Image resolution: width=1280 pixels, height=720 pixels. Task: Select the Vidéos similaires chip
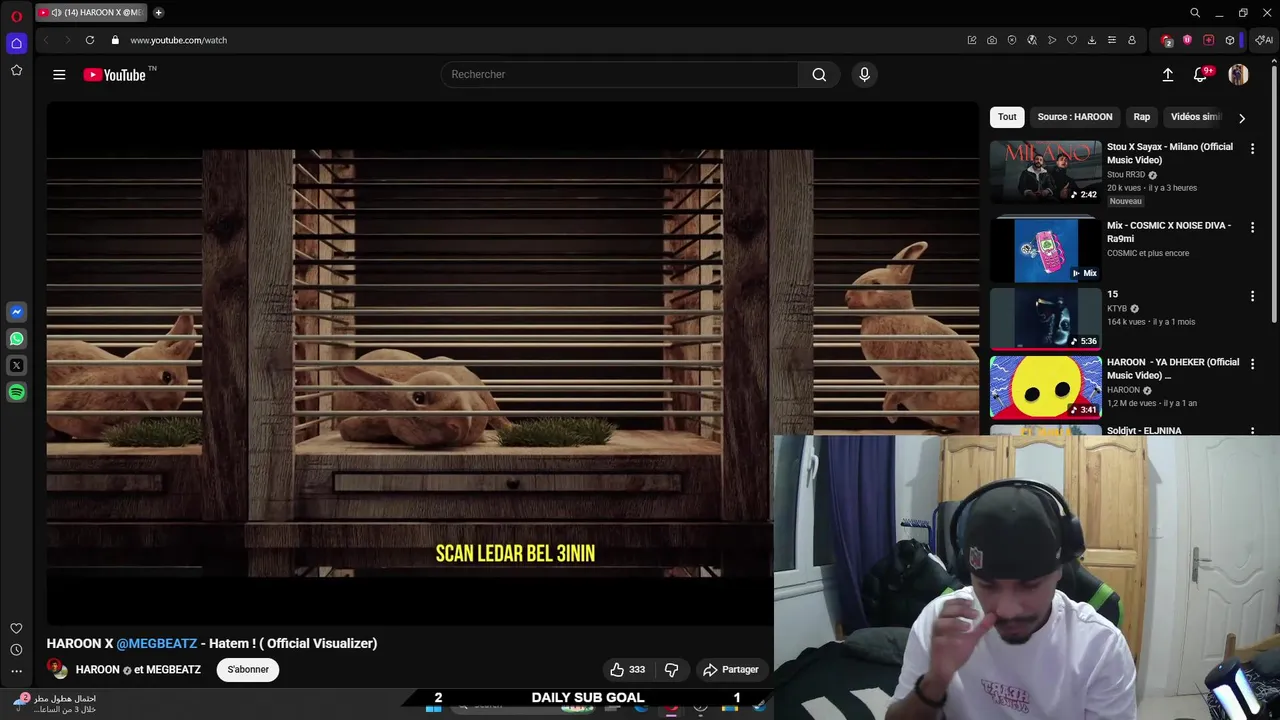tap(1196, 117)
